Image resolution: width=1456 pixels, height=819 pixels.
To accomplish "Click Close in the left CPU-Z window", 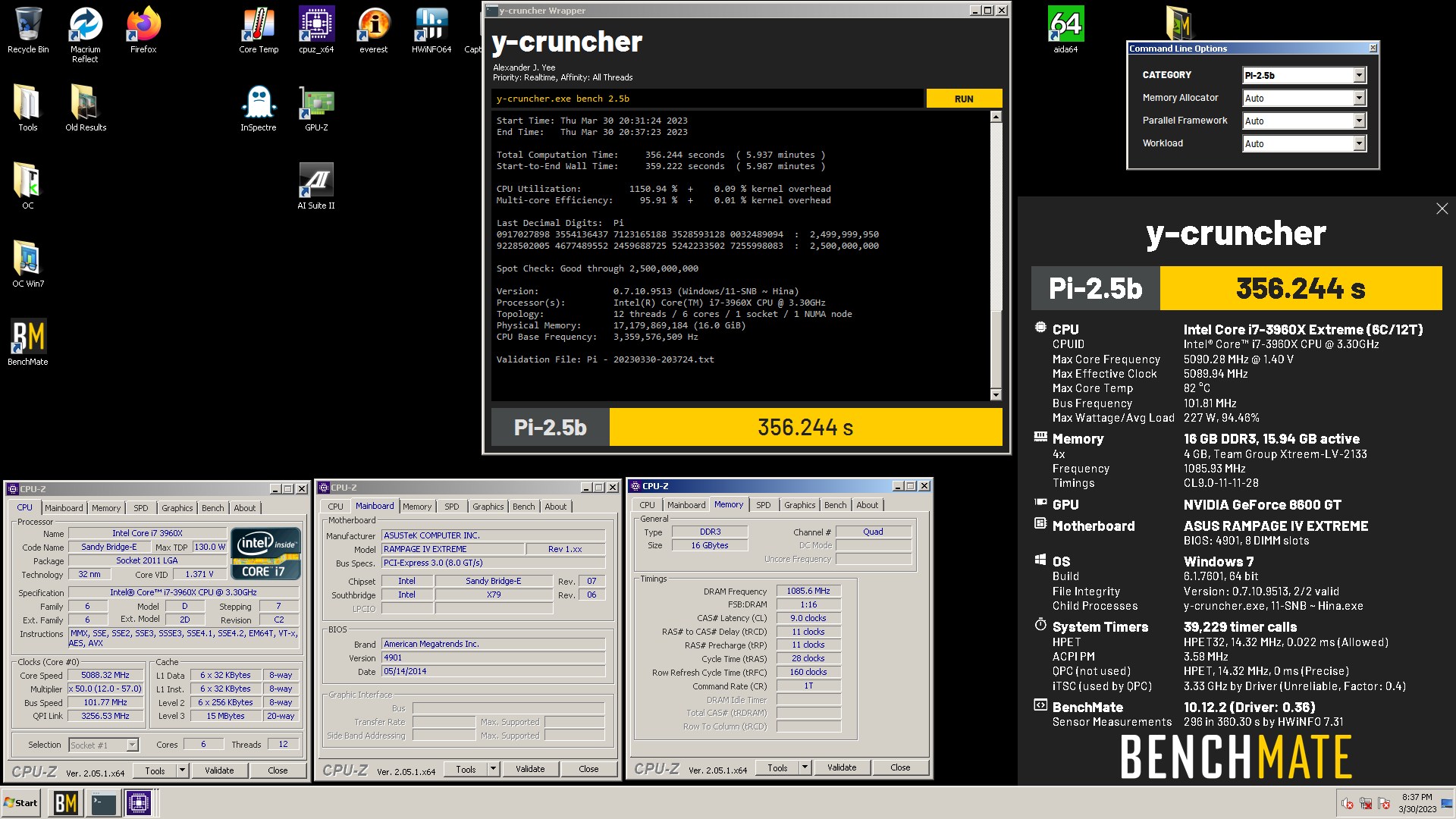I will [278, 770].
